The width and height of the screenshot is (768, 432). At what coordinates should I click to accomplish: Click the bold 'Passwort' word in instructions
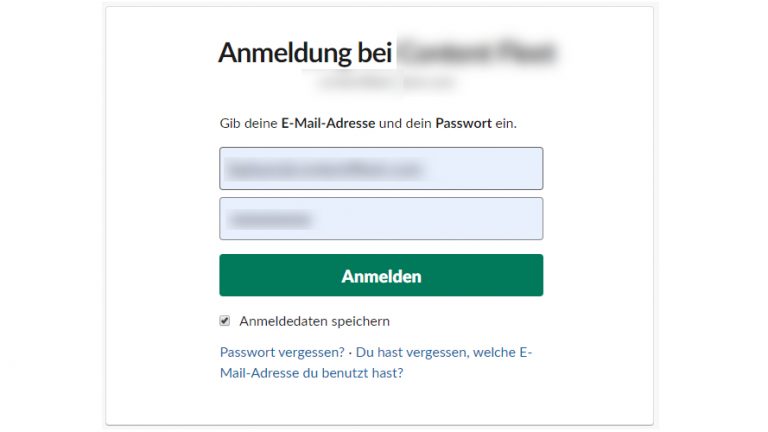[463, 123]
